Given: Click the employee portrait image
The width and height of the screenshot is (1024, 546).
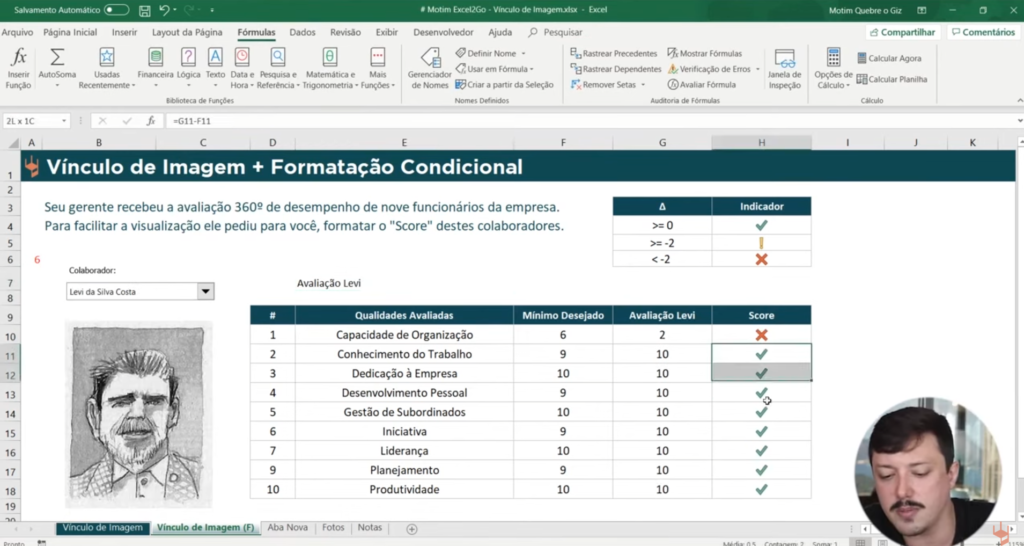Looking at the screenshot, I should 138,415.
